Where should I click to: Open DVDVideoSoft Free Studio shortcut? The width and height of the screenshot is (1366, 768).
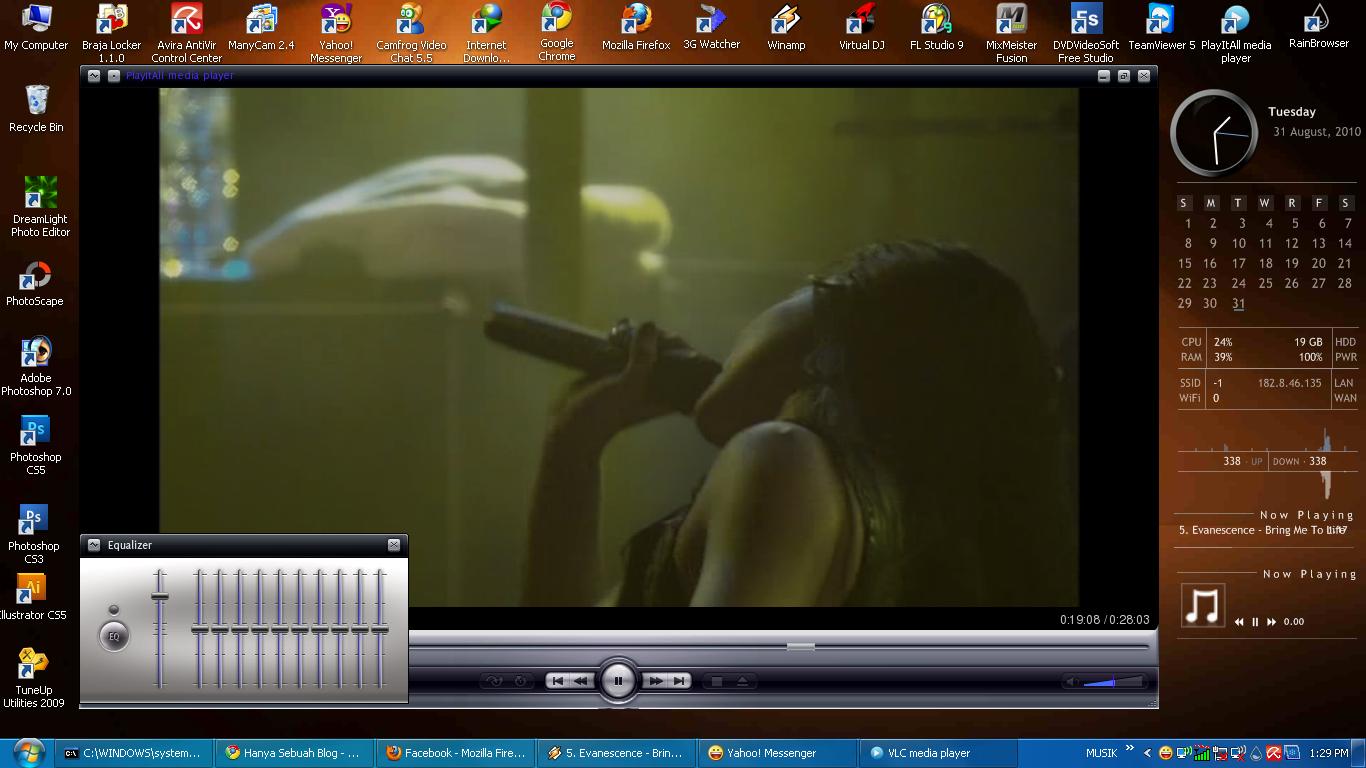(1086, 33)
